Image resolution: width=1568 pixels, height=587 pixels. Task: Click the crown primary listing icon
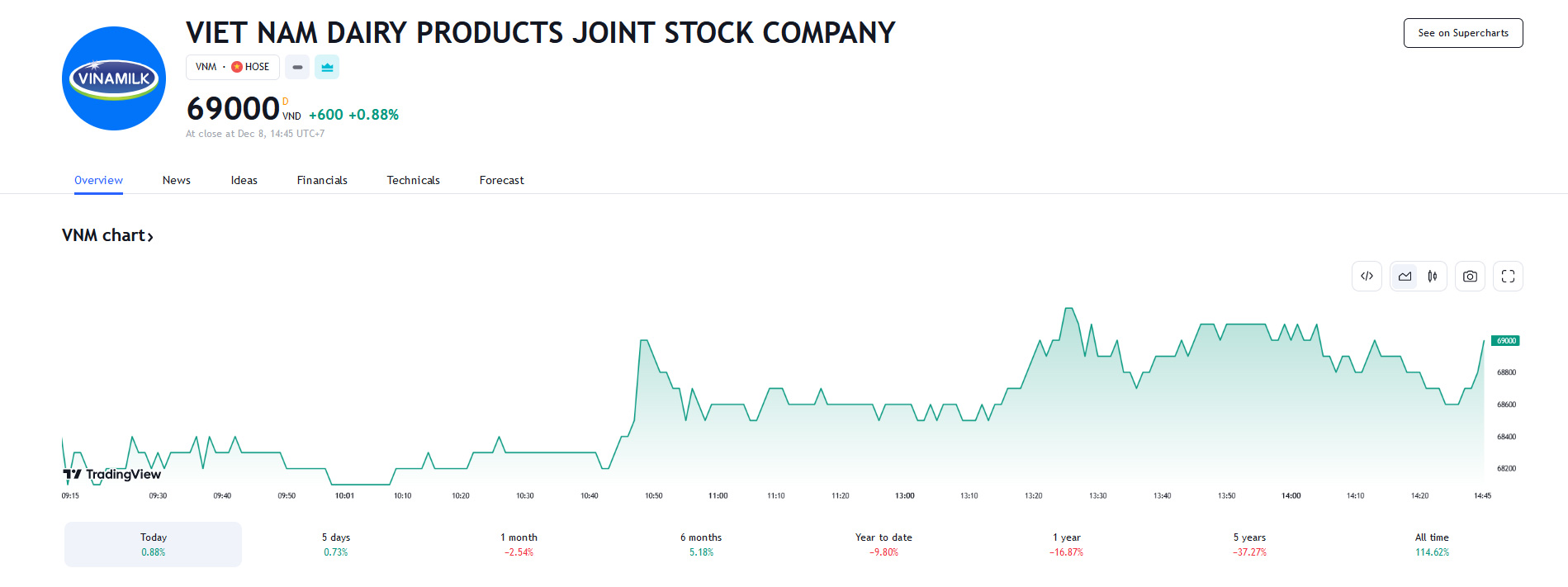pyautogui.click(x=327, y=67)
